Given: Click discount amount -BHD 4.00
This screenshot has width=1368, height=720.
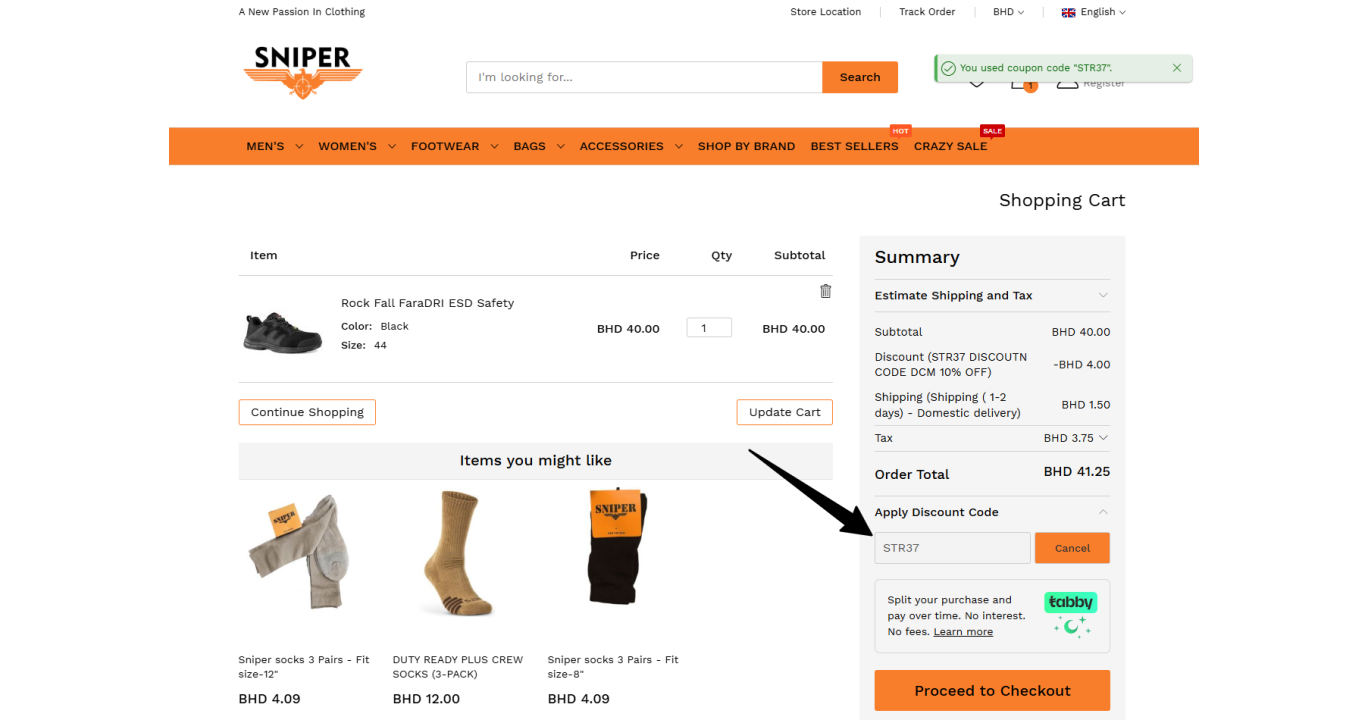Looking at the screenshot, I should (1081, 365).
